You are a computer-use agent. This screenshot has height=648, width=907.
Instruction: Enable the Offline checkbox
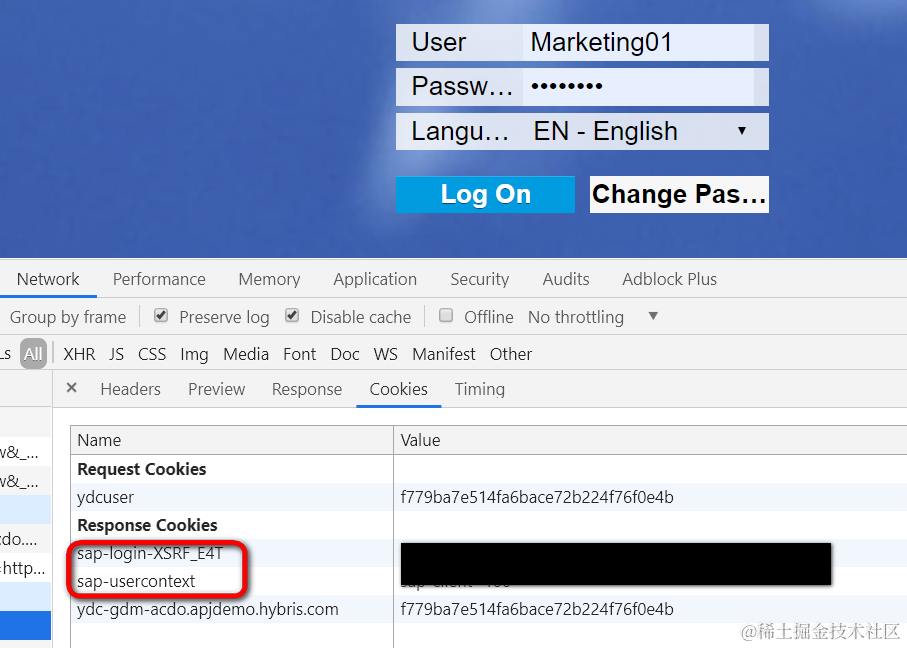446,316
